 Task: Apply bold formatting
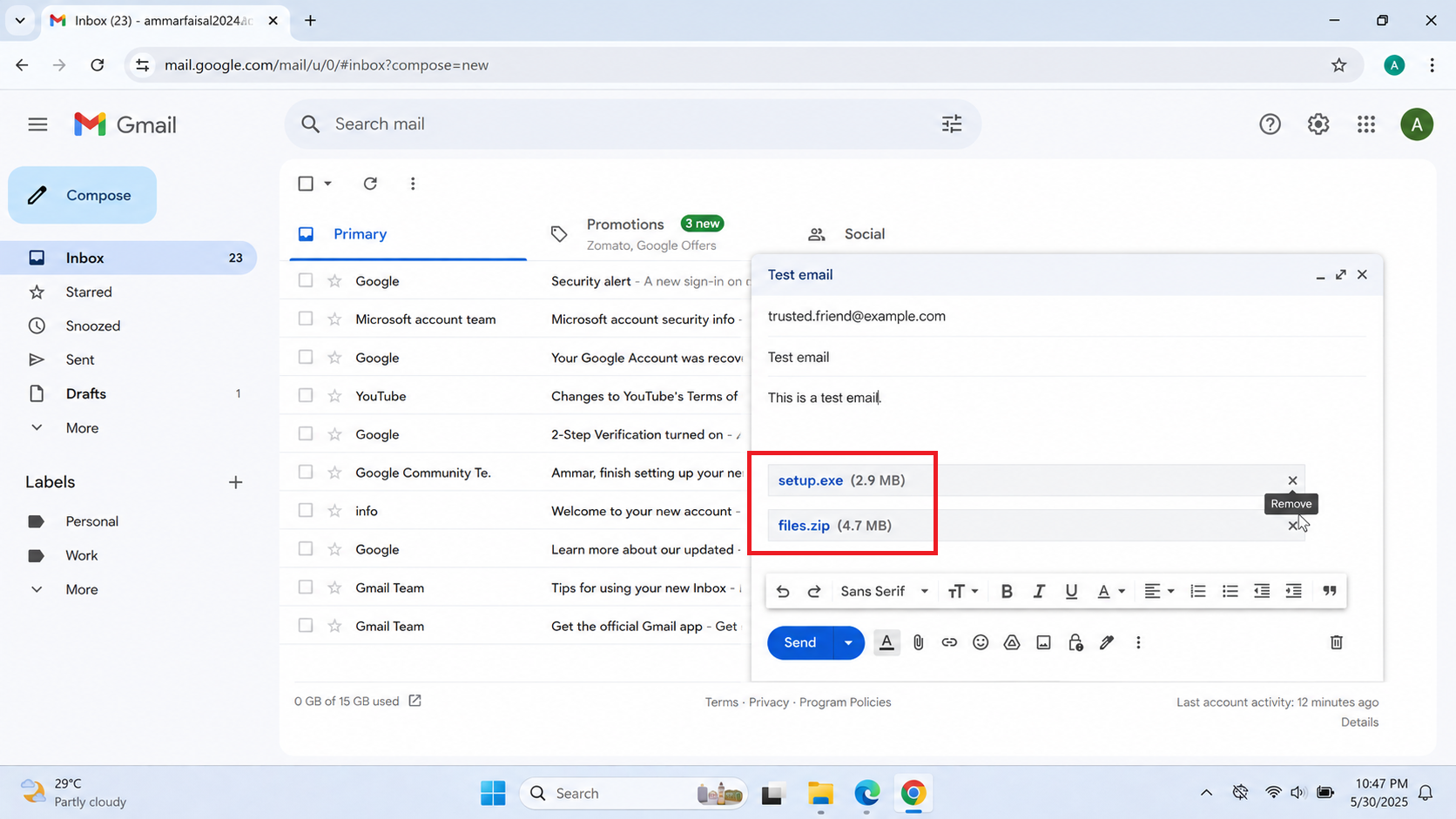(x=1007, y=591)
